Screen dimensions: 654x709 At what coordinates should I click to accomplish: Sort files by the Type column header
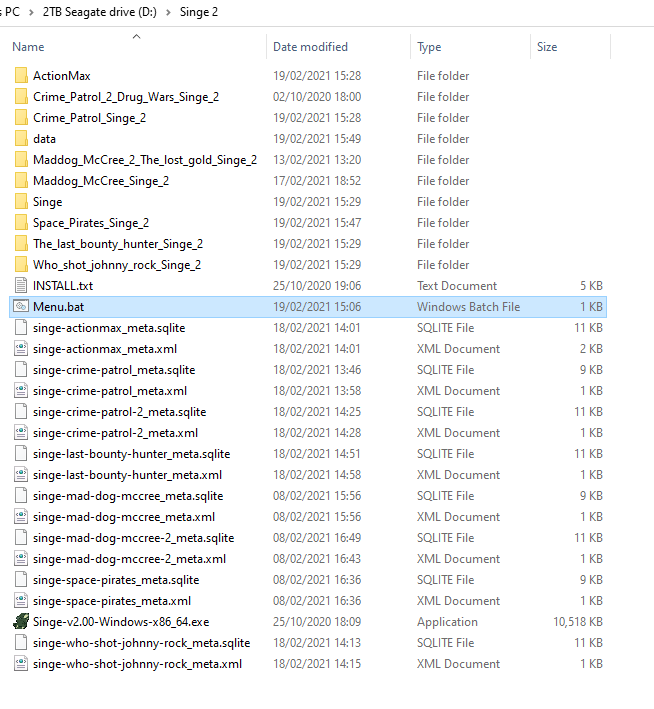click(x=429, y=47)
